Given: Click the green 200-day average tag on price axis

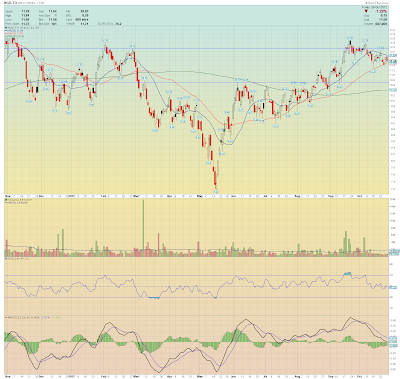Looking at the screenshot, I should [x=394, y=90].
